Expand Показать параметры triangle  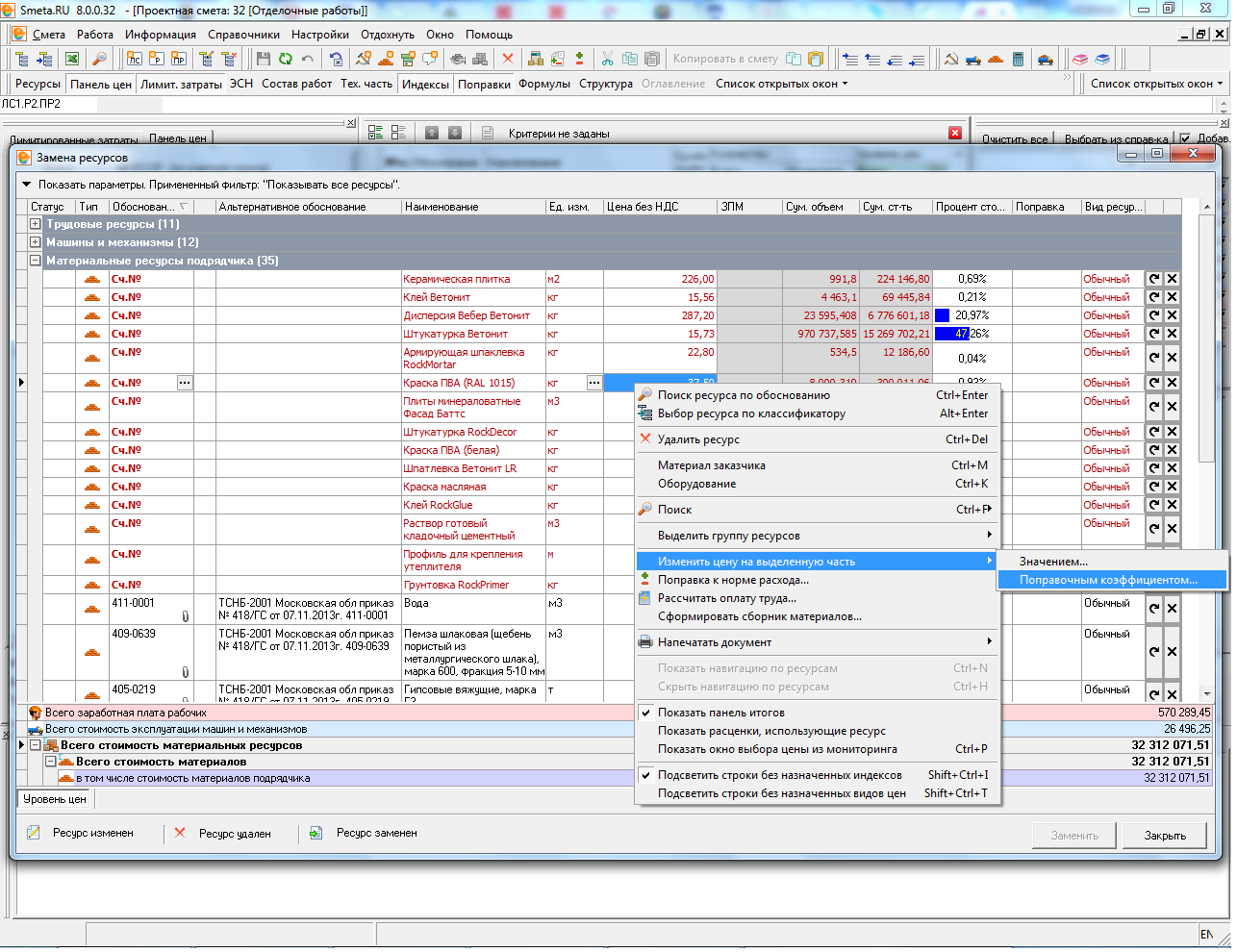[27, 185]
